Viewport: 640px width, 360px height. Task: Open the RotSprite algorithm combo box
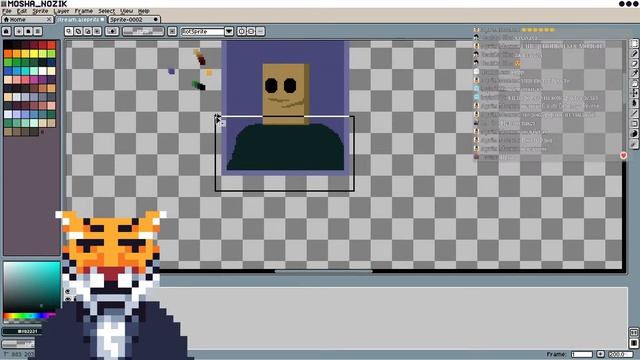[203, 31]
